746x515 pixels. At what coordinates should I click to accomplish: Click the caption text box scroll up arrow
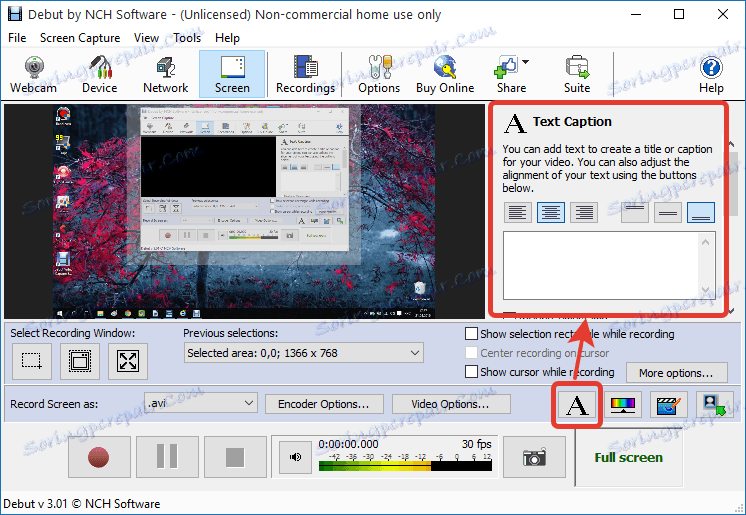[x=706, y=243]
